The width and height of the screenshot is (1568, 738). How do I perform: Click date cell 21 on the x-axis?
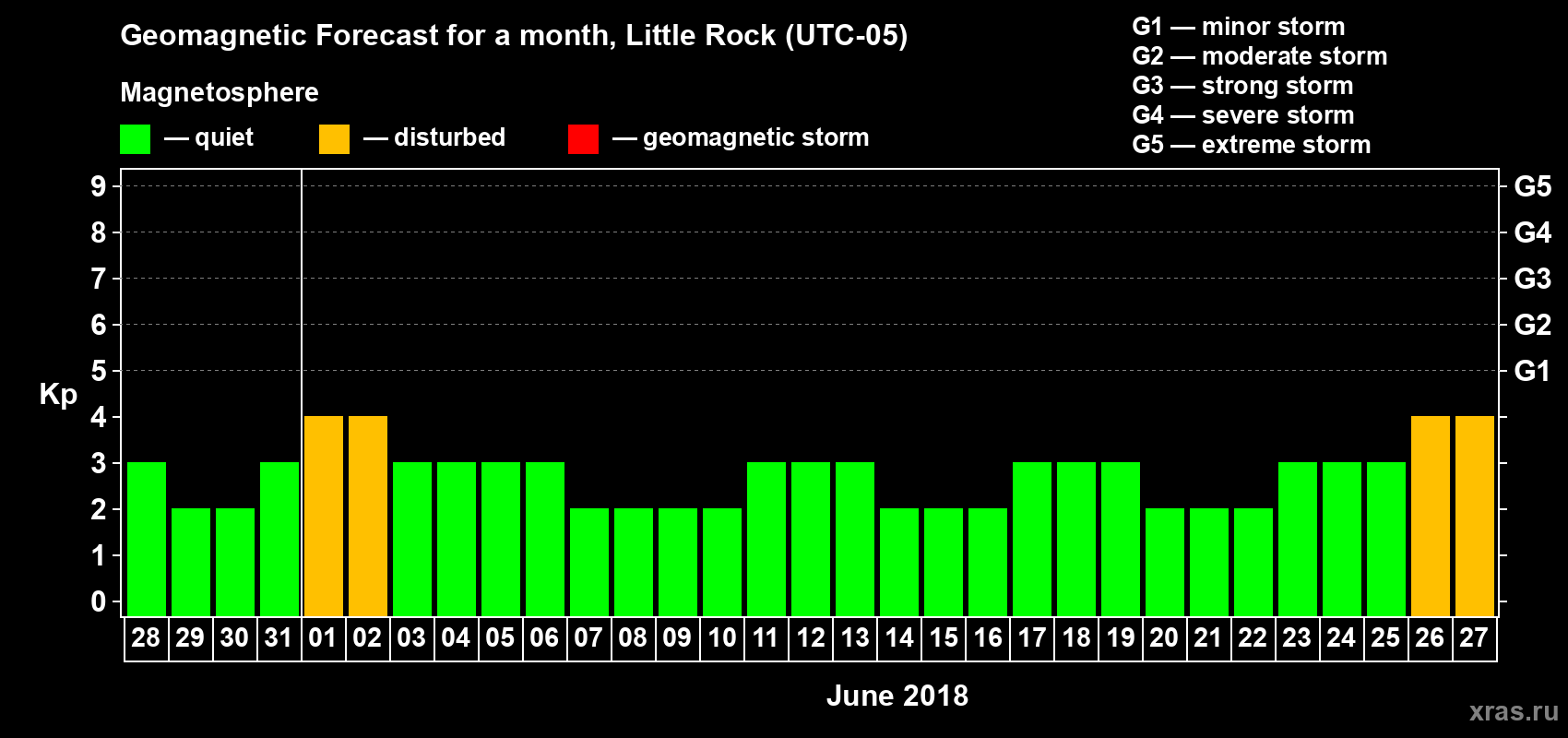point(1209,638)
